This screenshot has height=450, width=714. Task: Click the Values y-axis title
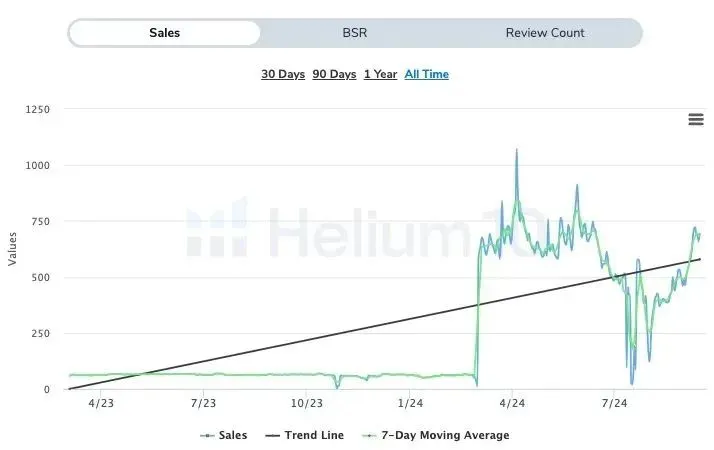13,249
